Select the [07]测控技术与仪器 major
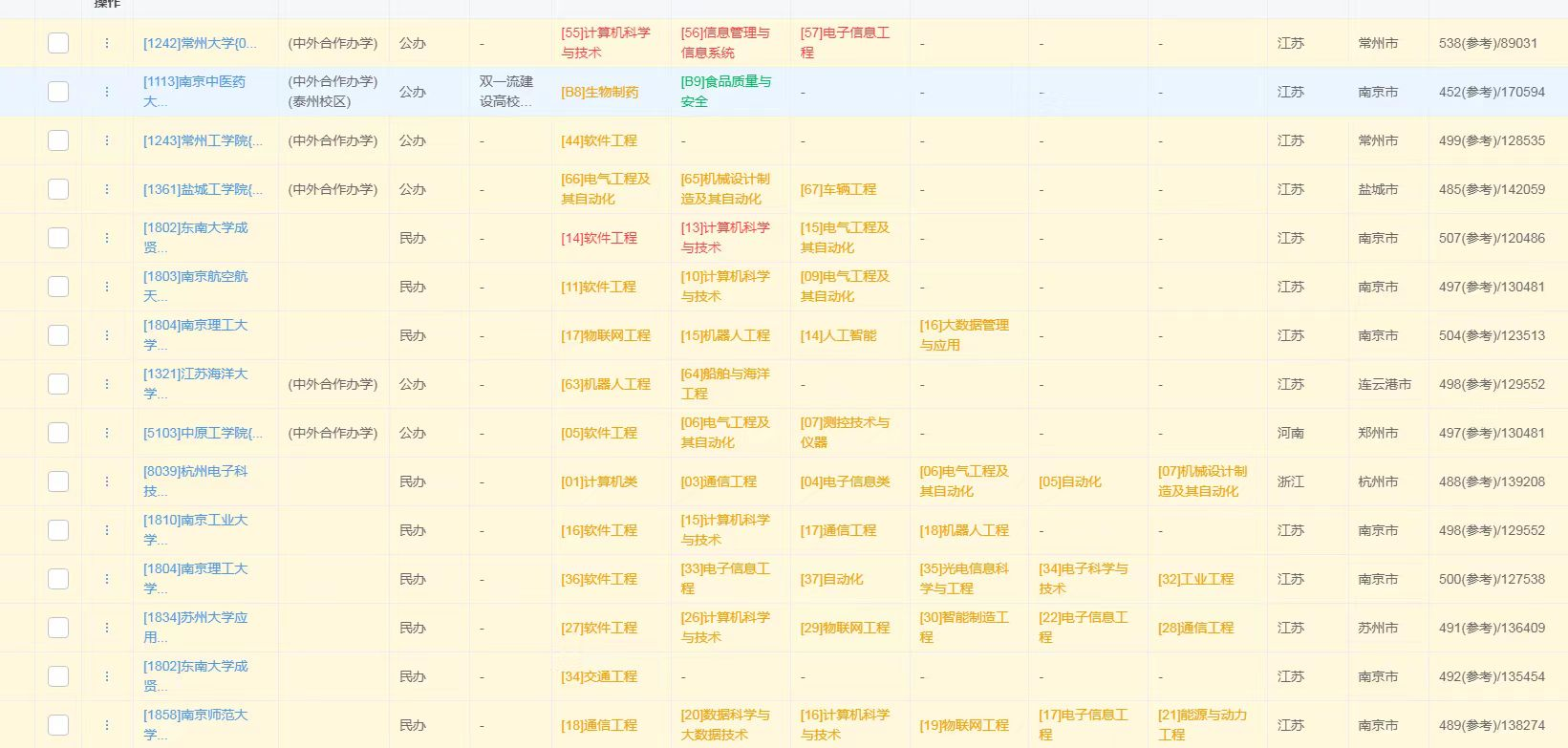 (845, 433)
